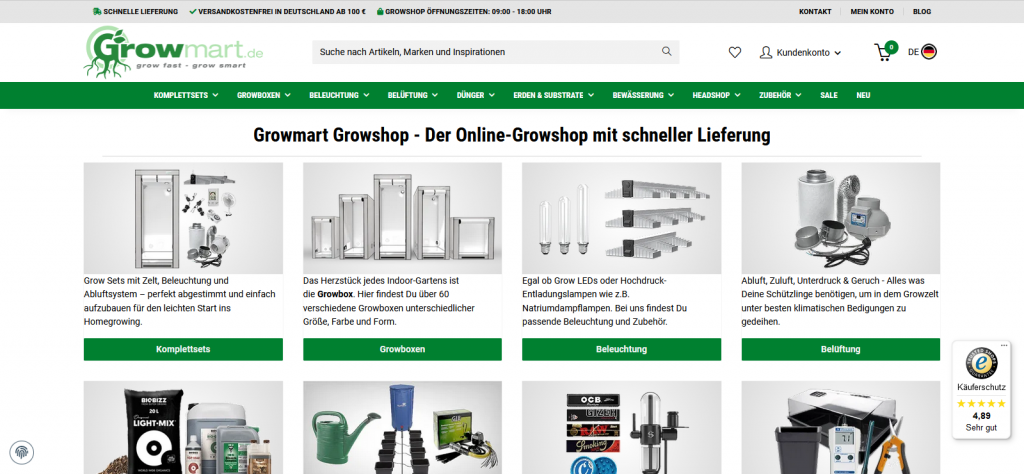Screen dimensions: 1024x474
Task: Open the Trusted Shops Käuferschutz badge
Action: (x=981, y=390)
